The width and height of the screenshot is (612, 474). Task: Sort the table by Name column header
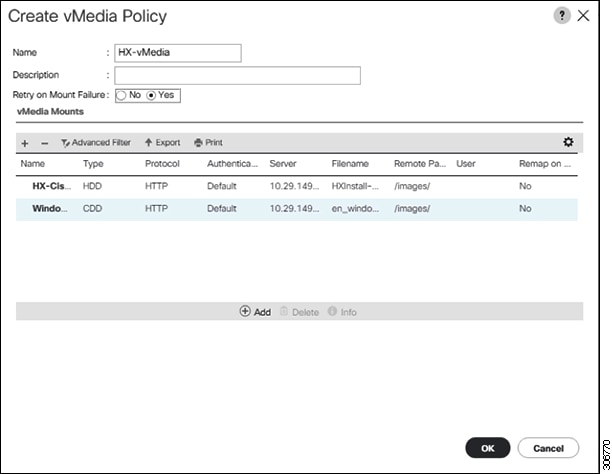33,163
